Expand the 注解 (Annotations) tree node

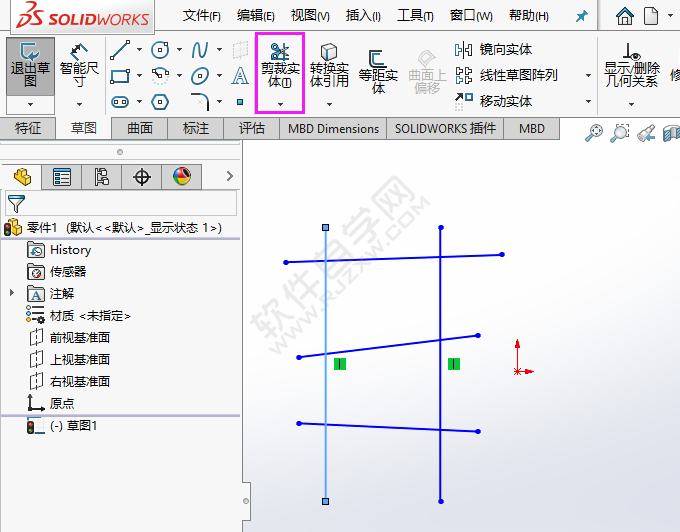pyautogui.click(x=12, y=293)
